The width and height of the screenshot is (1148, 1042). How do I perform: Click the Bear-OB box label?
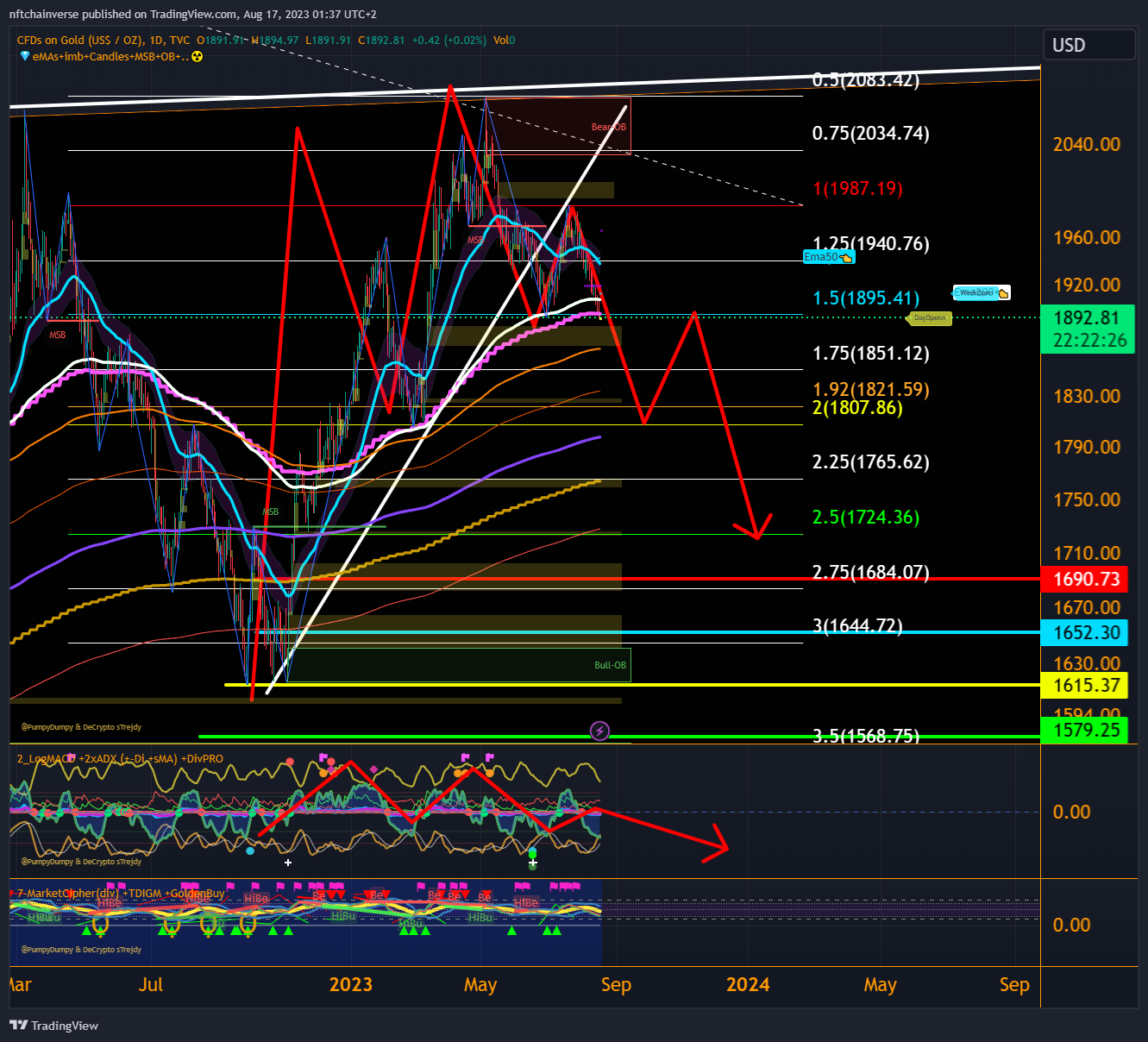pyautogui.click(x=609, y=127)
